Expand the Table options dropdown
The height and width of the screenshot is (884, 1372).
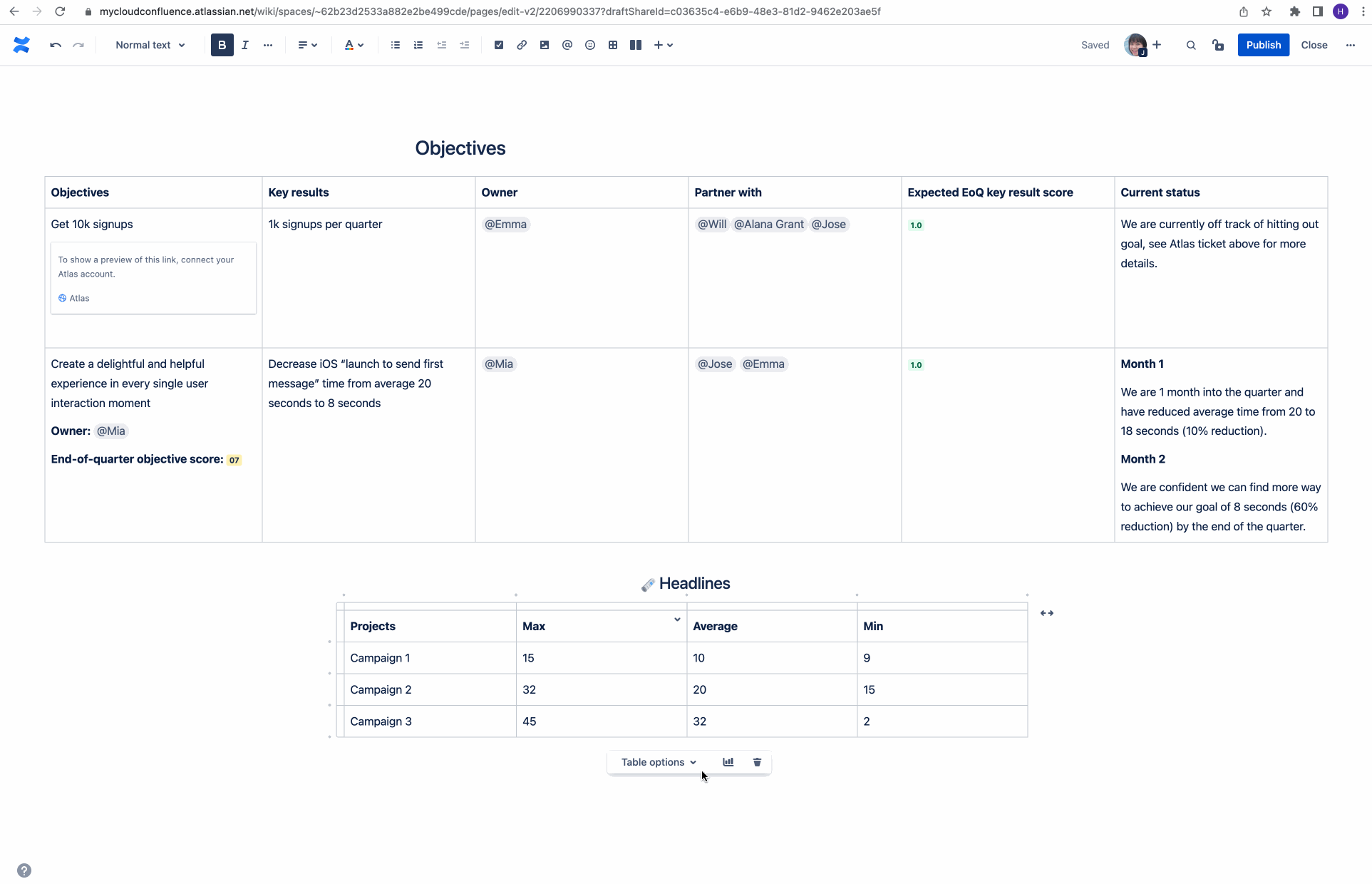point(658,762)
